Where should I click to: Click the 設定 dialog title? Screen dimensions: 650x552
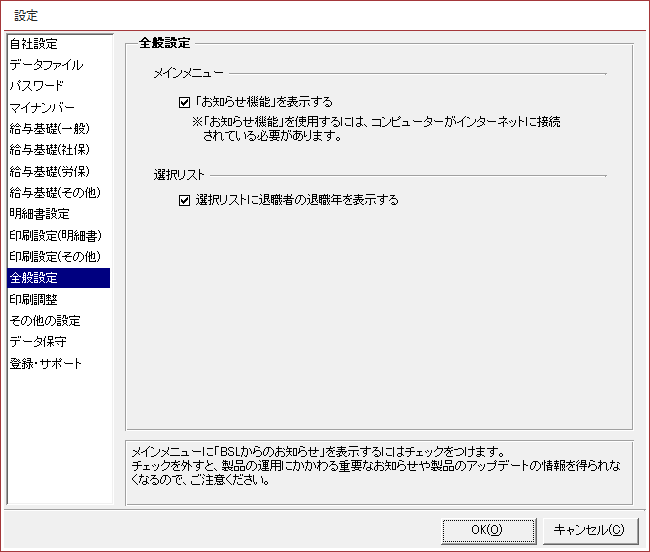pyautogui.click(x=26, y=16)
